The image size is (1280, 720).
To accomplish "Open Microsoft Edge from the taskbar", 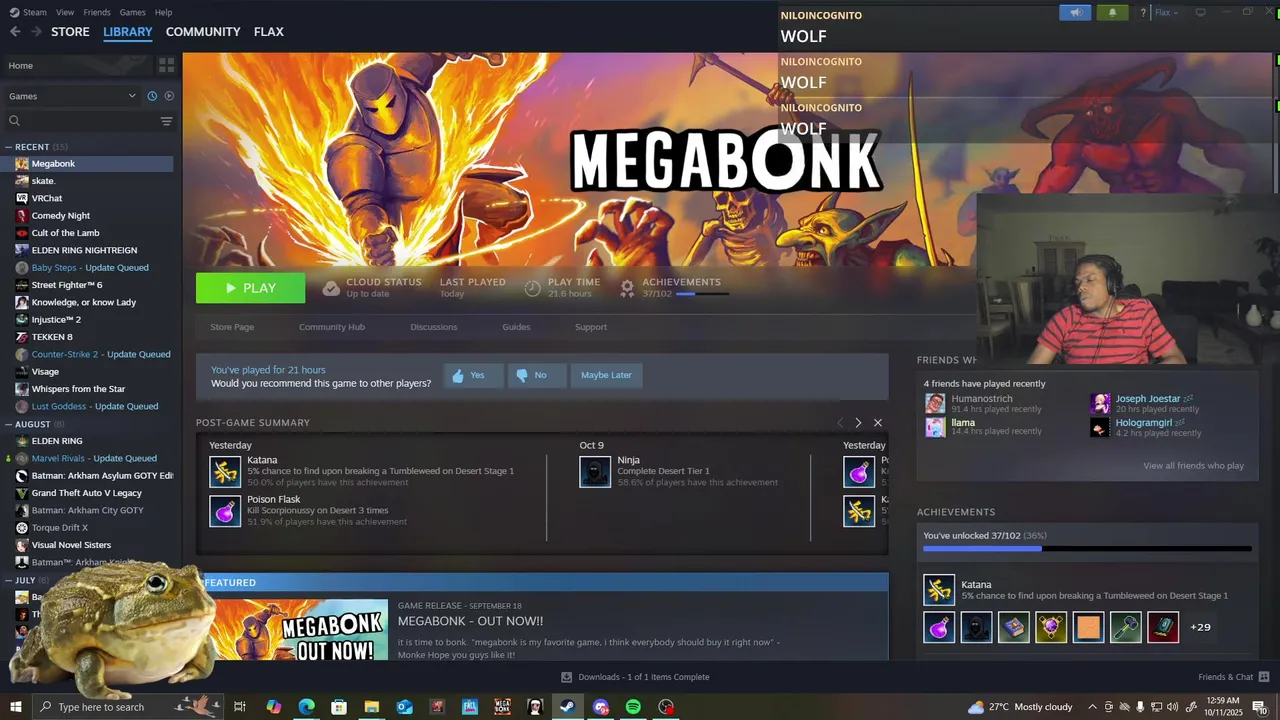I will click(x=306, y=707).
